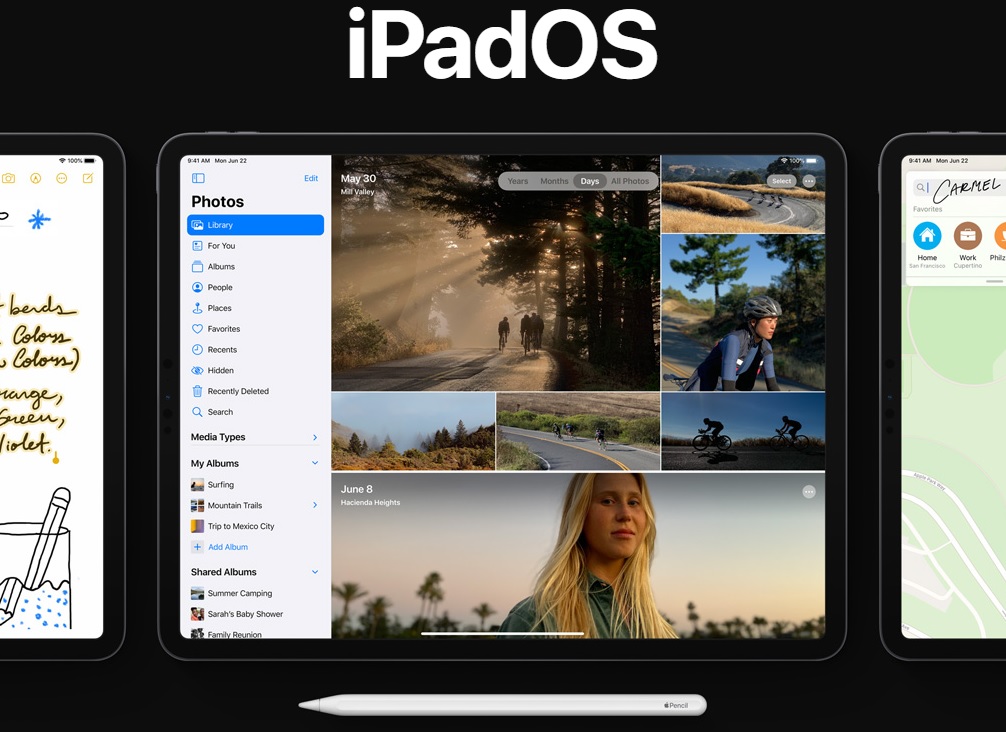Click the Maps search field

(x=959, y=188)
